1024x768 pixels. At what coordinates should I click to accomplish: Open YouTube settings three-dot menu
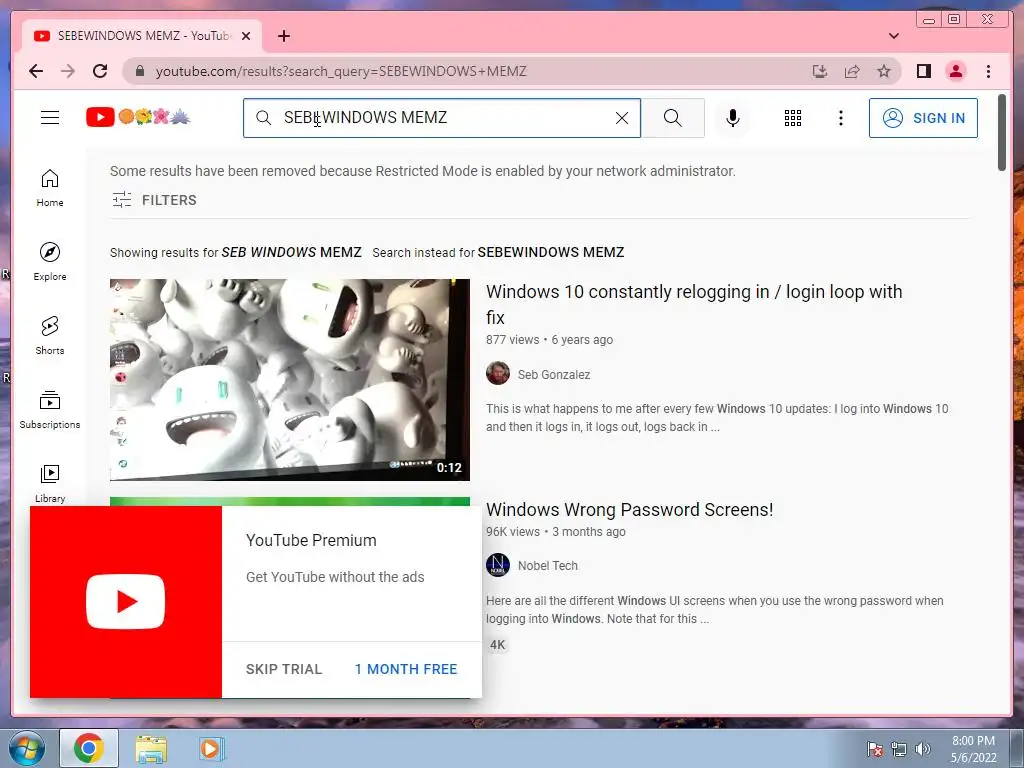(840, 118)
